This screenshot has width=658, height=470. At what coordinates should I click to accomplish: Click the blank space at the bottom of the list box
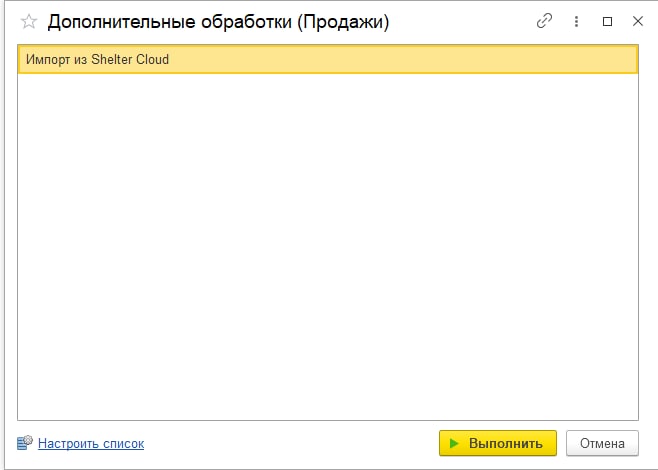pos(328,403)
